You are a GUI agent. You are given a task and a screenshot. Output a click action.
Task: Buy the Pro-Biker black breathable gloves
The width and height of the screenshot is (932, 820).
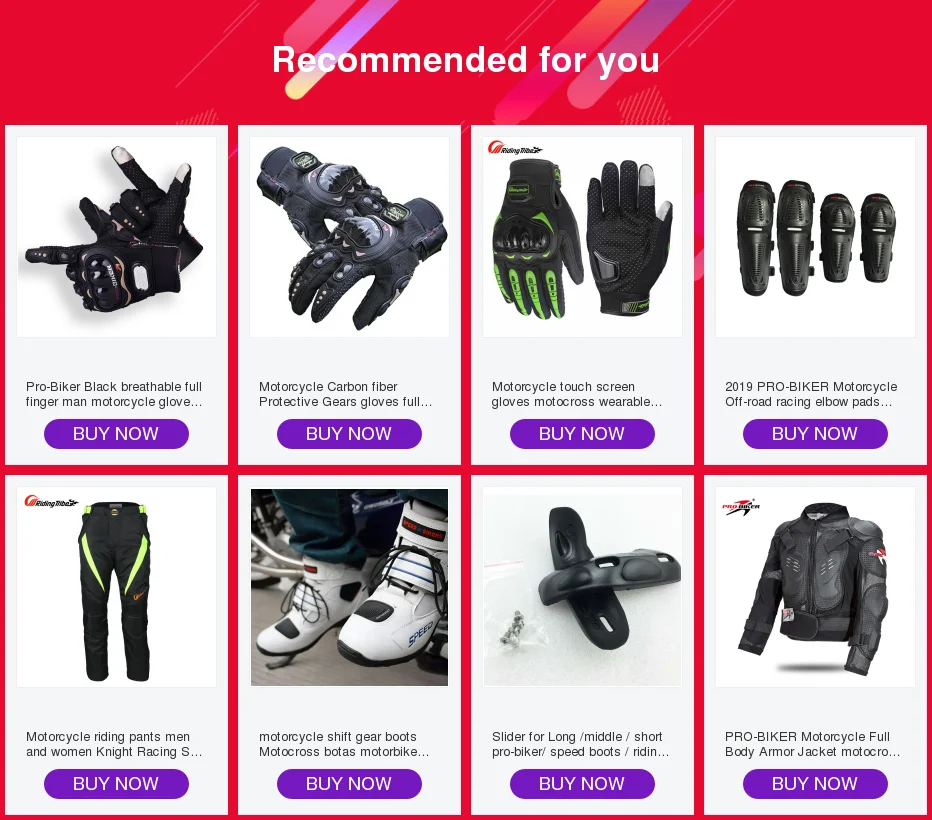click(116, 434)
